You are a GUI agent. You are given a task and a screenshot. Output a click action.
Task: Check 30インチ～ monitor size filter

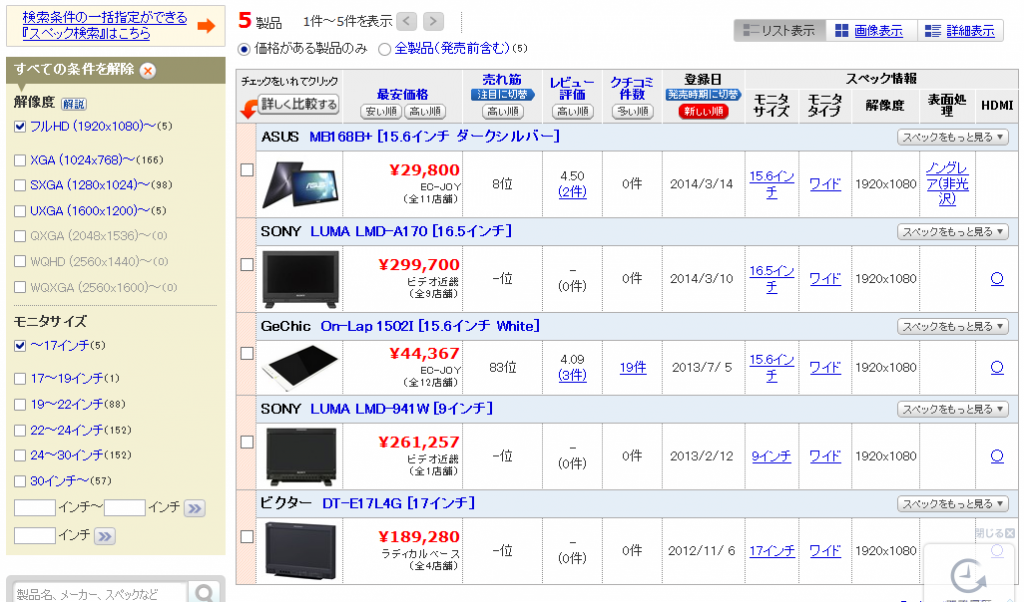click(x=20, y=481)
